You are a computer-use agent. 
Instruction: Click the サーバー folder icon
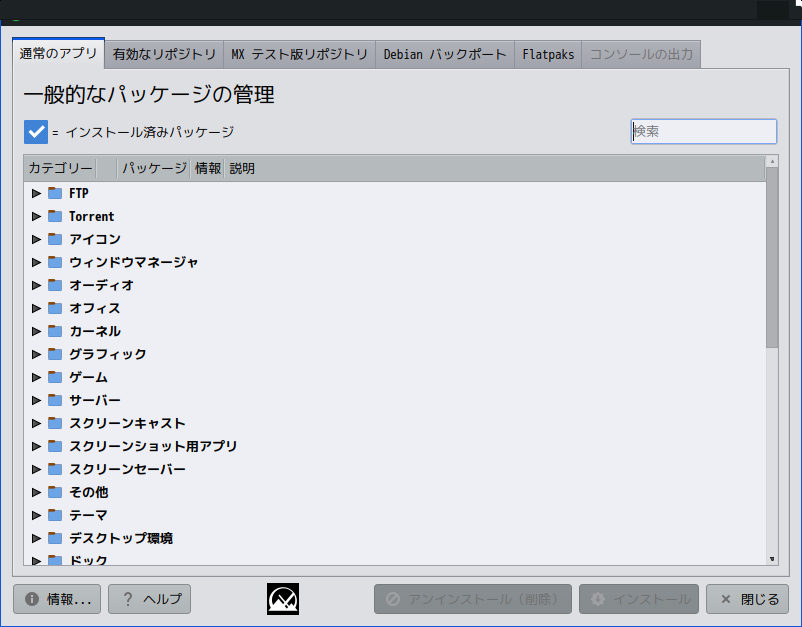coord(55,400)
